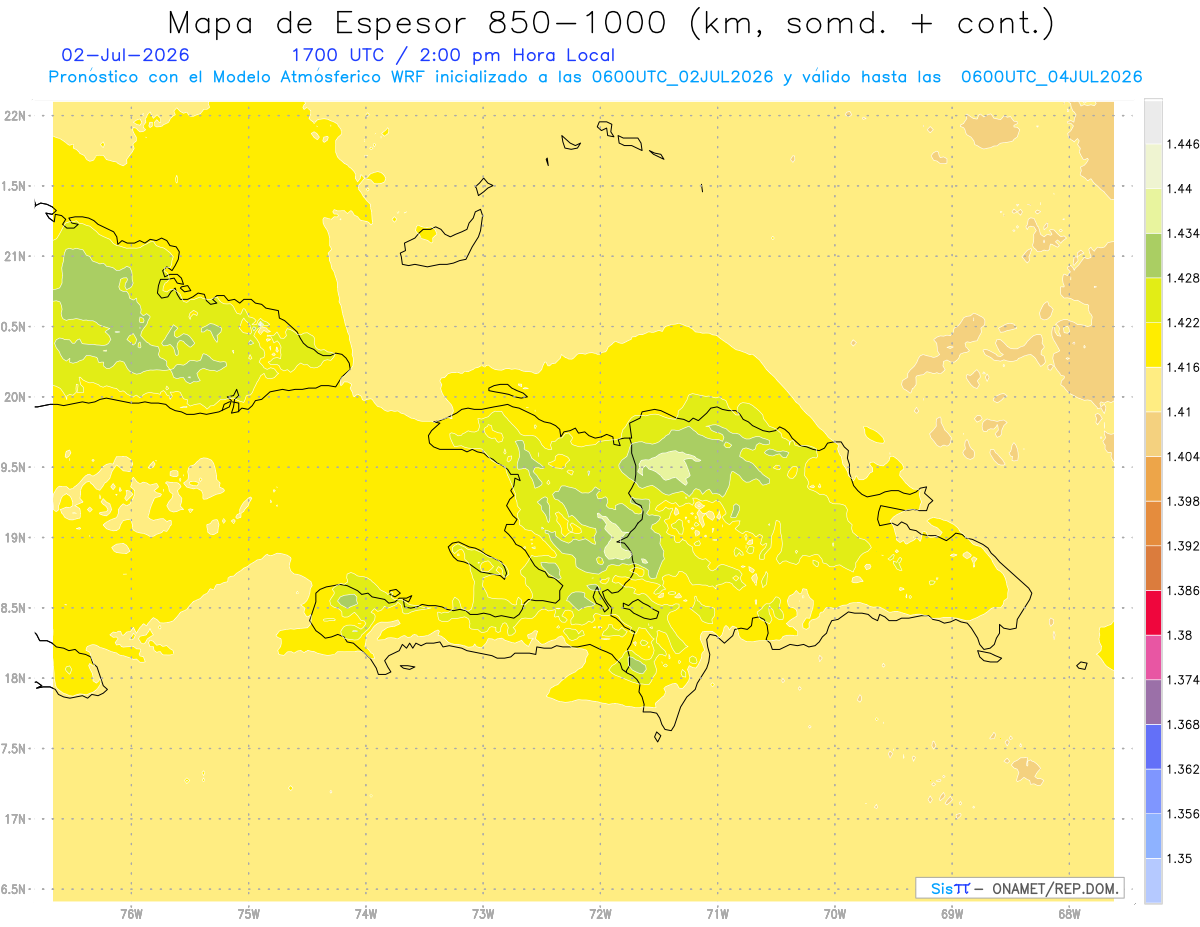Image resolution: width=1200 pixels, height=927 pixels.
Task: Click colorbar value "1.422"
Action: click(1184, 322)
